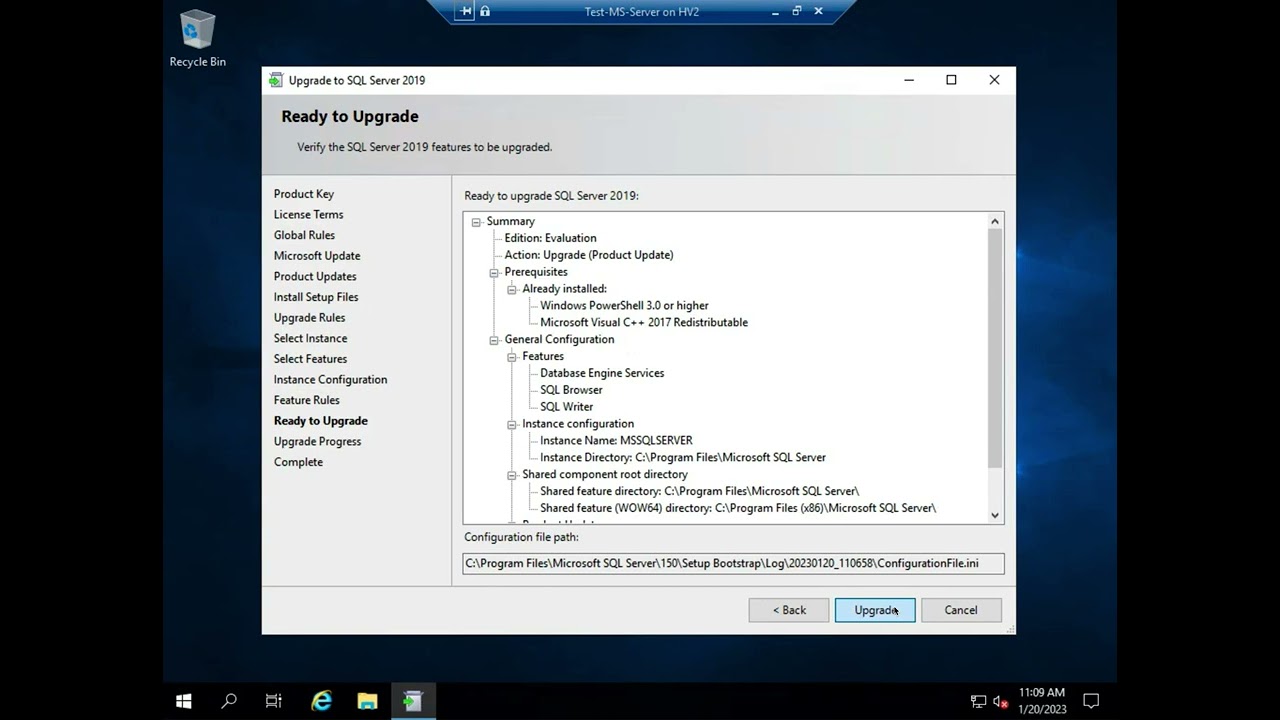Go back with the Back button

[x=789, y=610]
